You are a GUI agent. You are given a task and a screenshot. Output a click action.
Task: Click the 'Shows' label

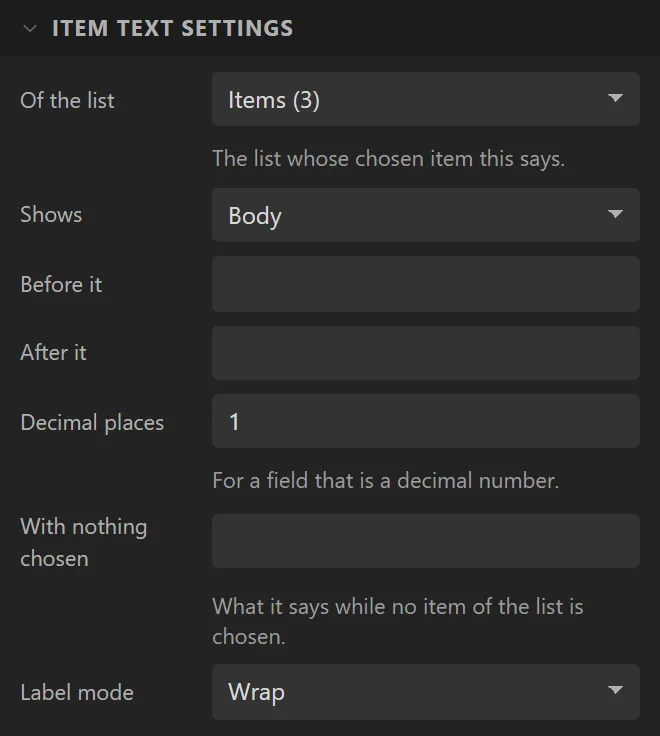[51, 215]
